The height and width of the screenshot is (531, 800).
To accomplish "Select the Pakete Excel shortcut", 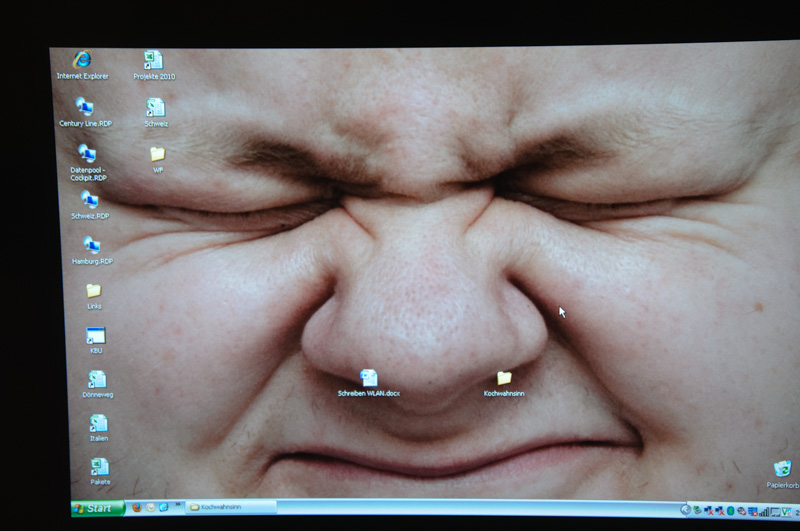I will point(100,467).
